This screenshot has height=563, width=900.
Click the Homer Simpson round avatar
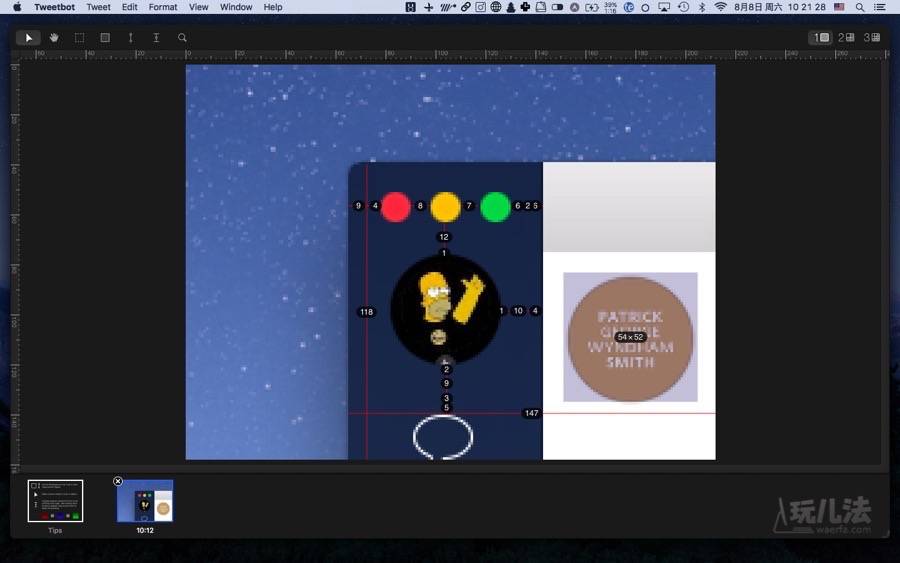pyautogui.click(x=445, y=310)
